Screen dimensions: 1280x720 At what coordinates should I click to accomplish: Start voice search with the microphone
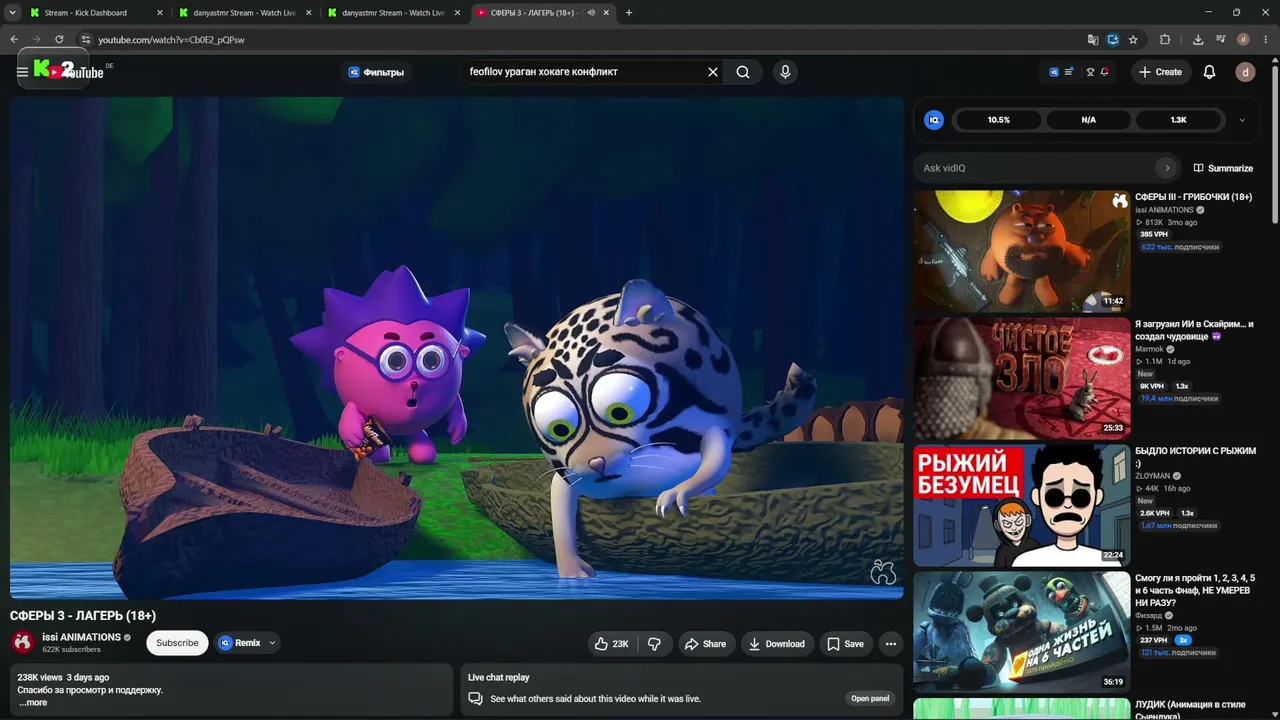coord(785,72)
